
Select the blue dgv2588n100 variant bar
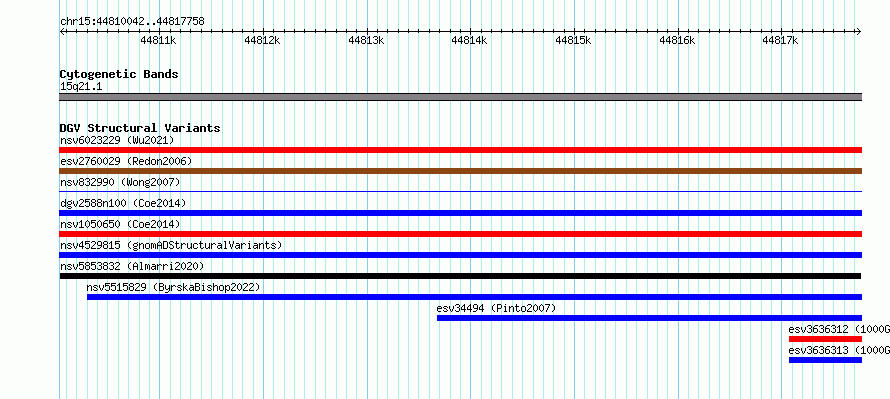460,213
